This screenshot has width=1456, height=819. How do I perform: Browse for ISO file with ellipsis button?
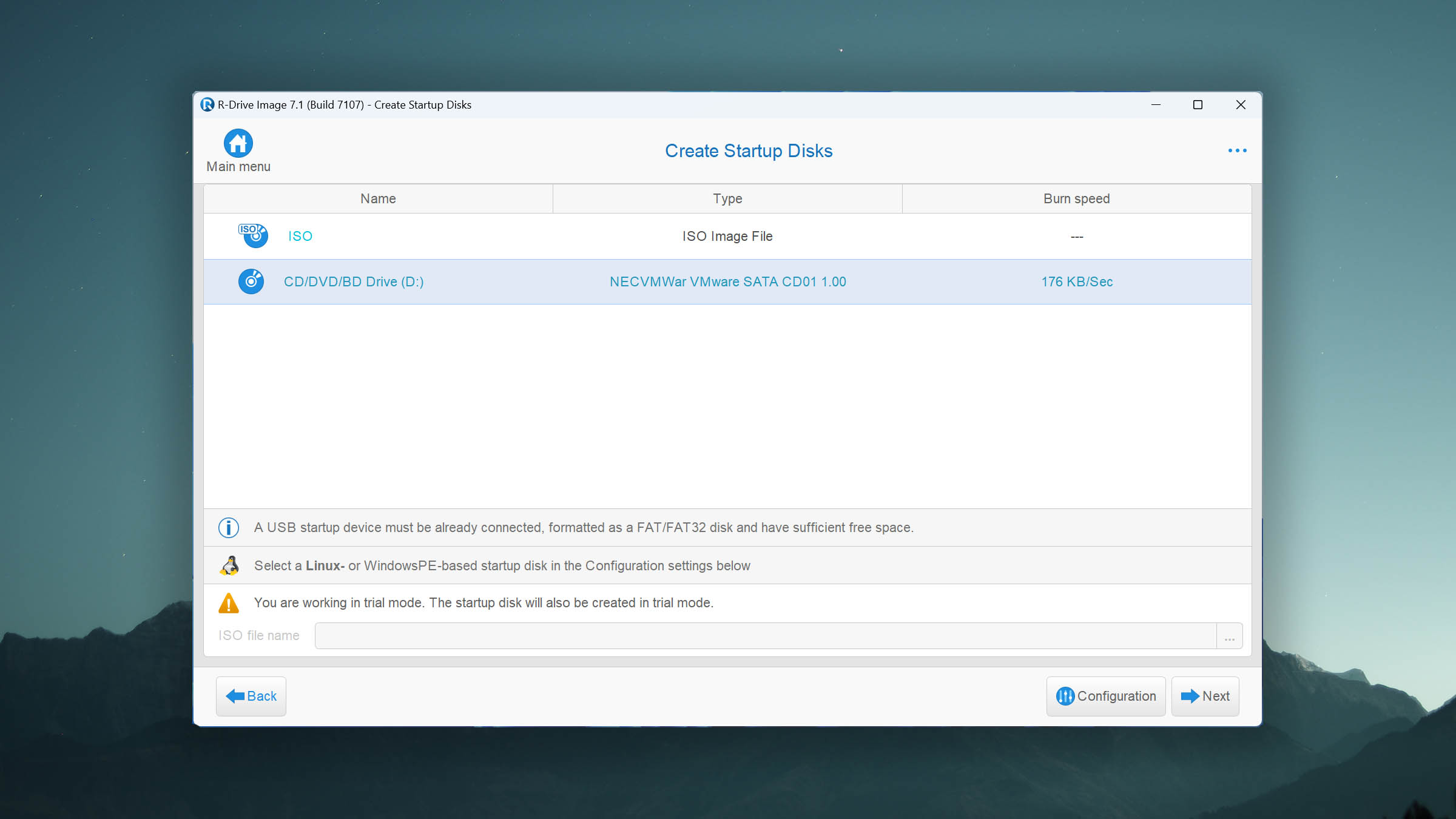[1229, 636]
